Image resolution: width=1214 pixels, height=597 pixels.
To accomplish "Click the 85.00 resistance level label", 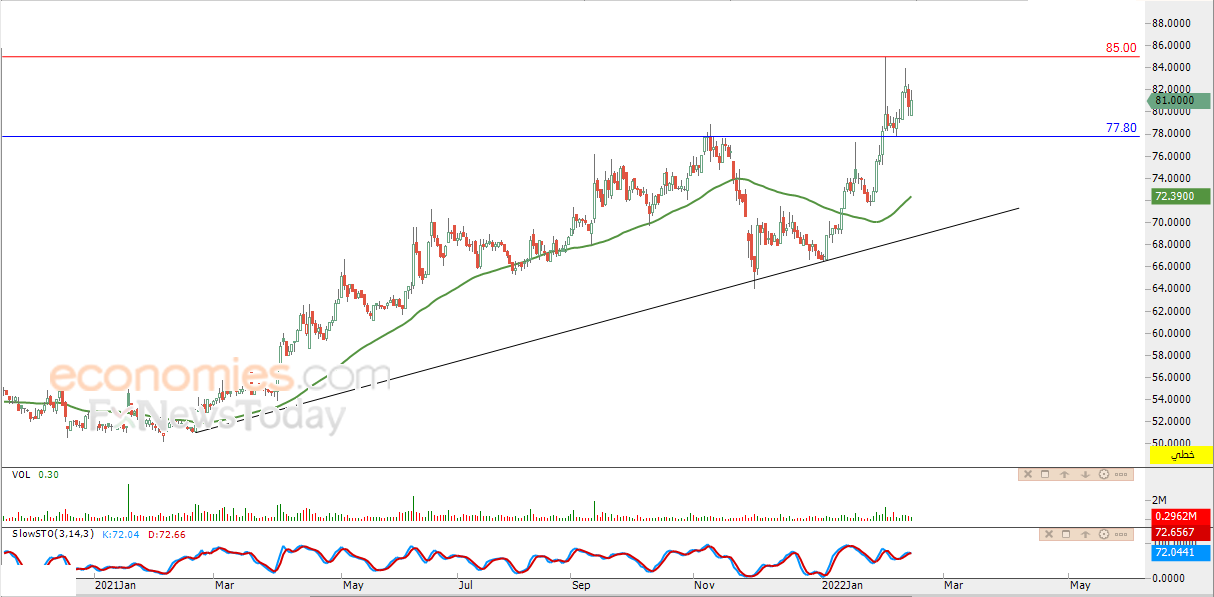I will [1120, 47].
